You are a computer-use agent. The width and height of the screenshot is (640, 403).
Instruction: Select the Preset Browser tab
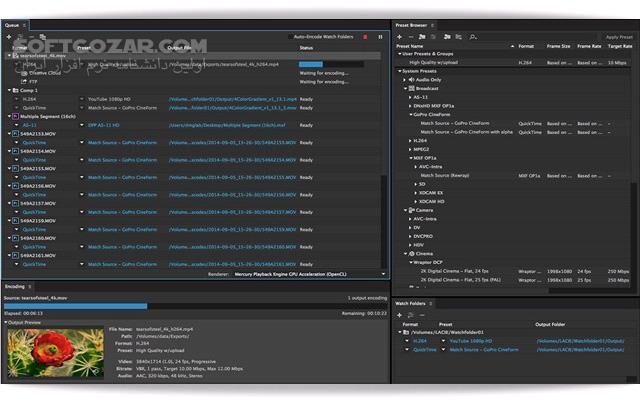[x=411, y=25]
